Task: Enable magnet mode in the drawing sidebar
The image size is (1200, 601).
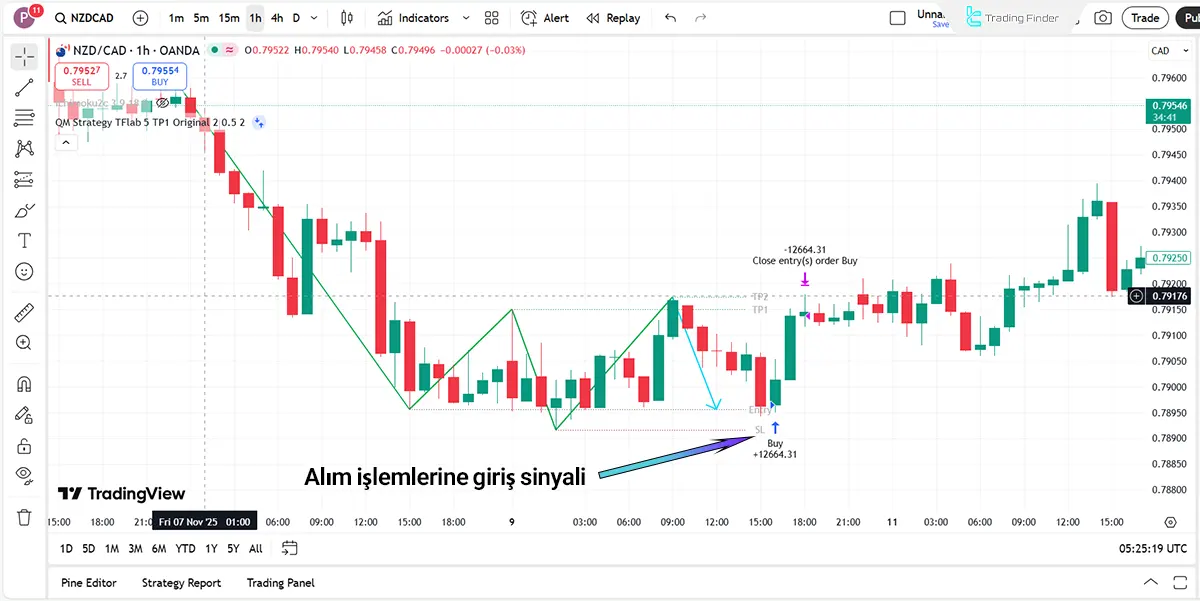Action: pos(25,383)
